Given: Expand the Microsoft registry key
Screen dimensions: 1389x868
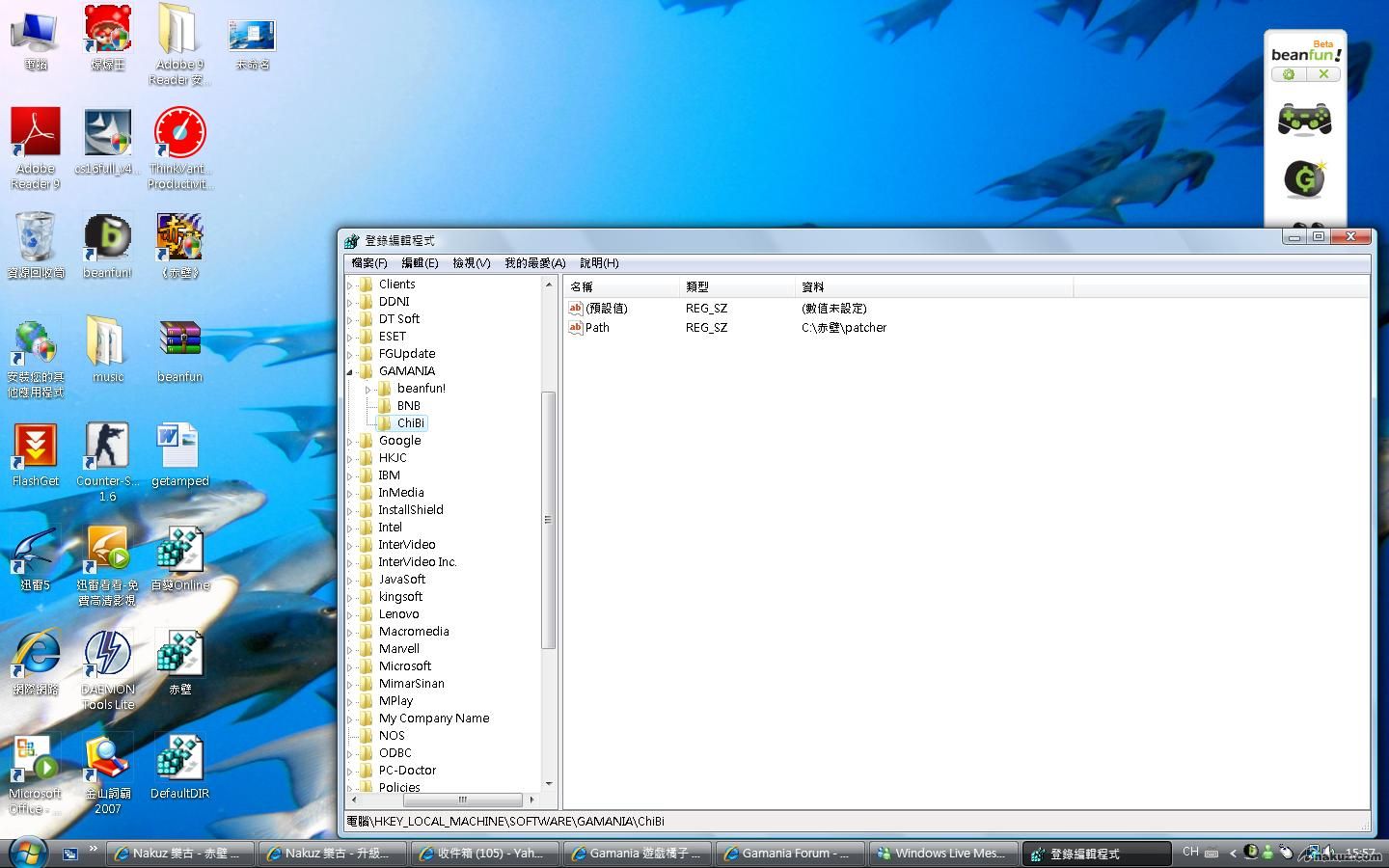Looking at the screenshot, I should [x=350, y=666].
